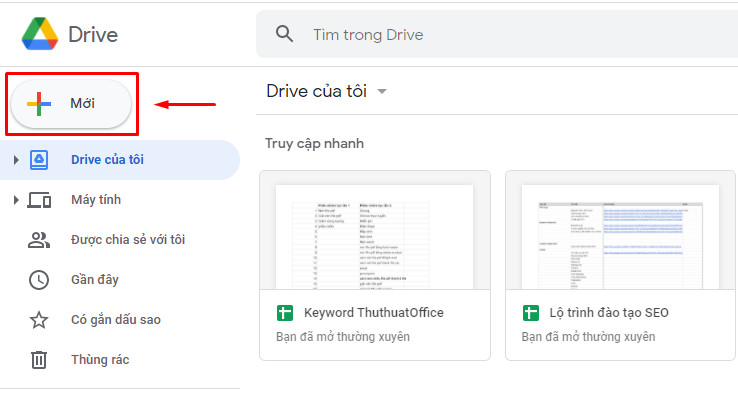Viewport: 738px width, 393px height.
Task: Open Gần đây section
Action: pos(120,280)
